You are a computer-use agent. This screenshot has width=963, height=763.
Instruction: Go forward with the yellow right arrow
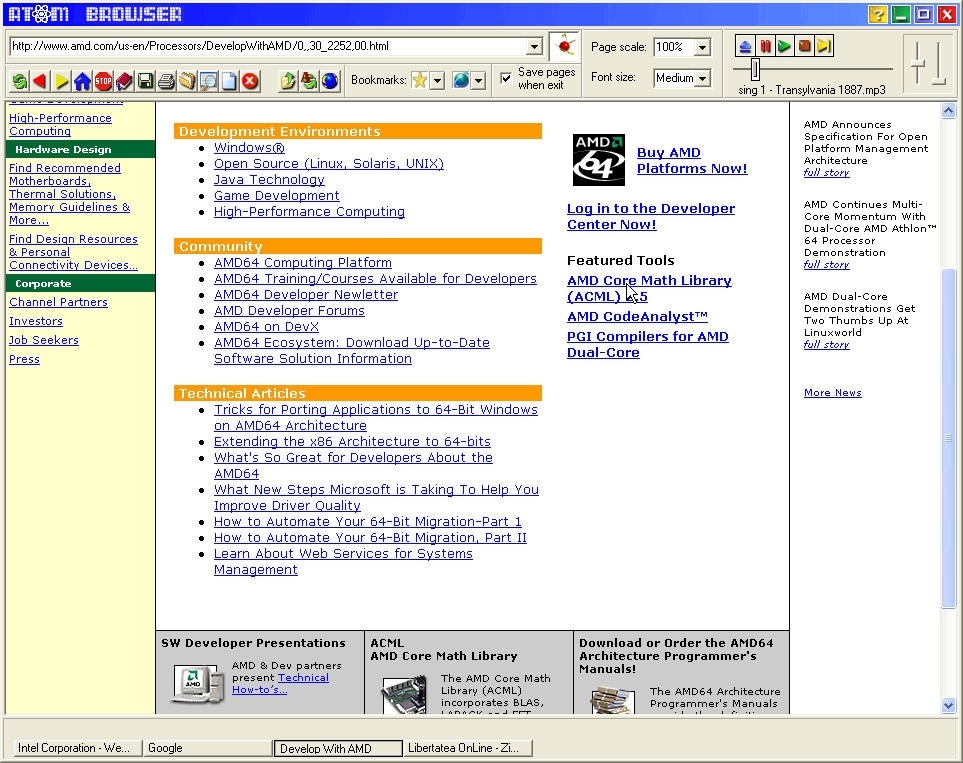pos(61,81)
